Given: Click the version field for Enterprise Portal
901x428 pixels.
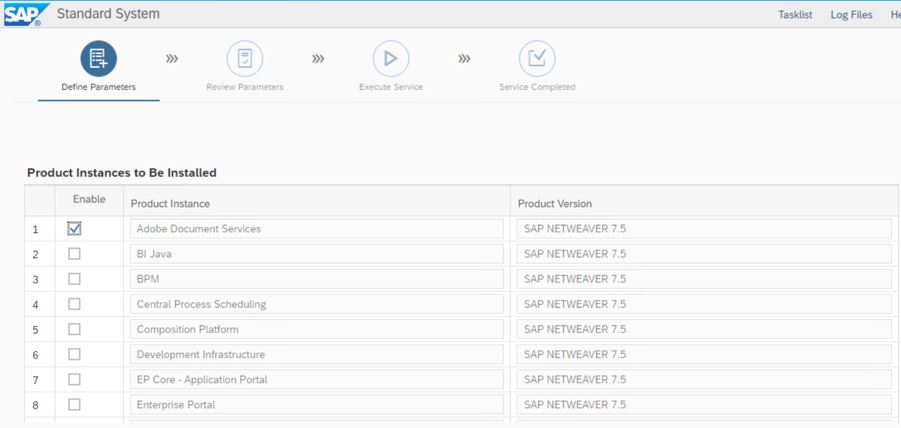Looking at the screenshot, I should coord(704,405).
